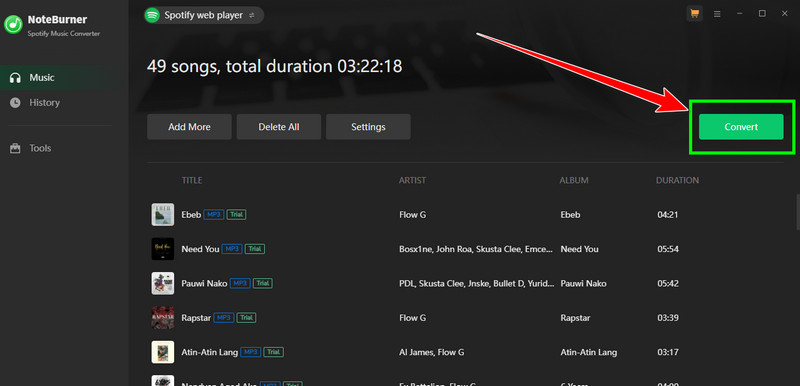Image resolution: width=800 pixels, height=386 pixels.
Task: Click the toolbox Tools icon
Action: 15,148
